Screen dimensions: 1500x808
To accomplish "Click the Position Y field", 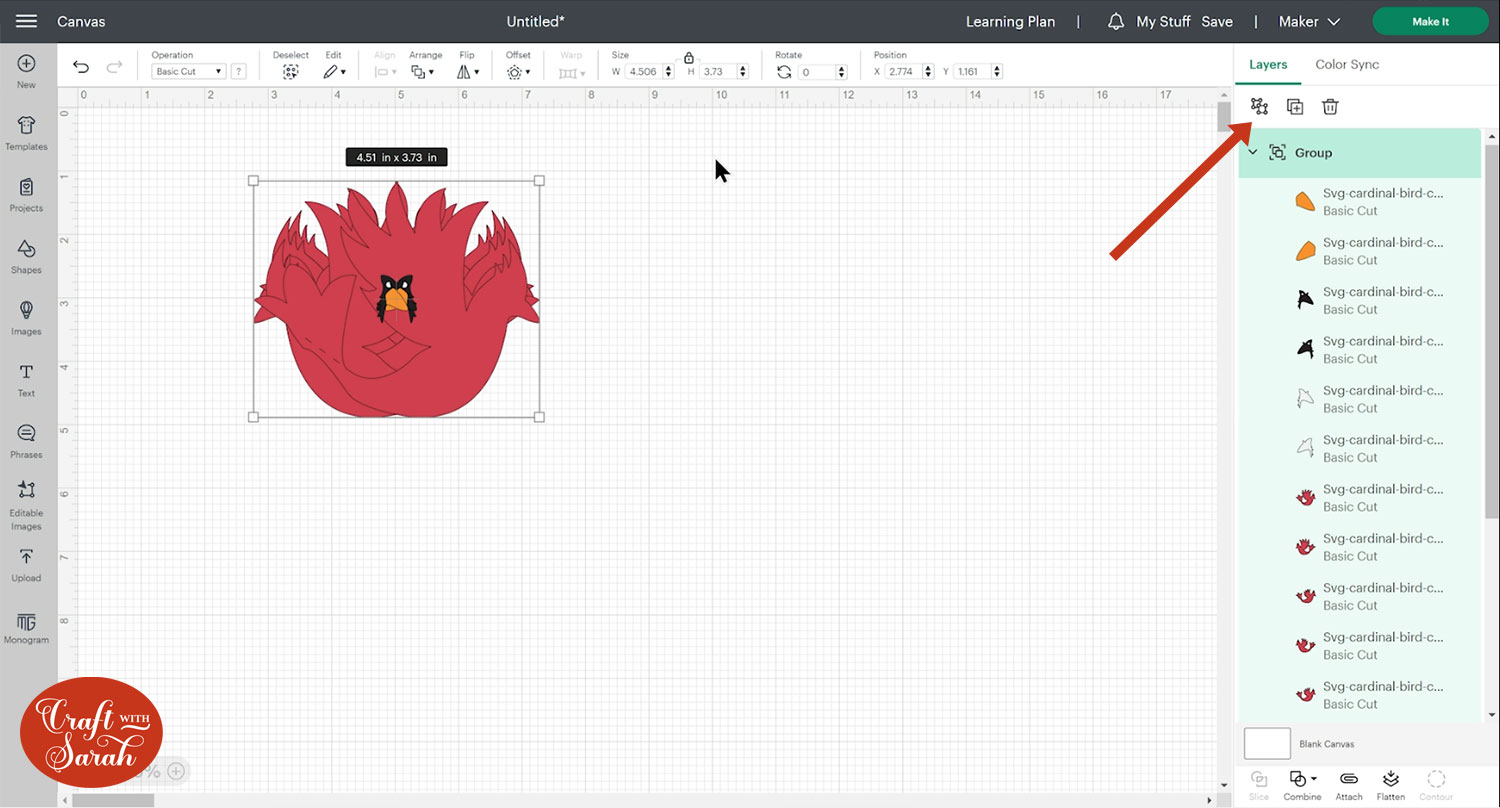I will coord(971,72).
